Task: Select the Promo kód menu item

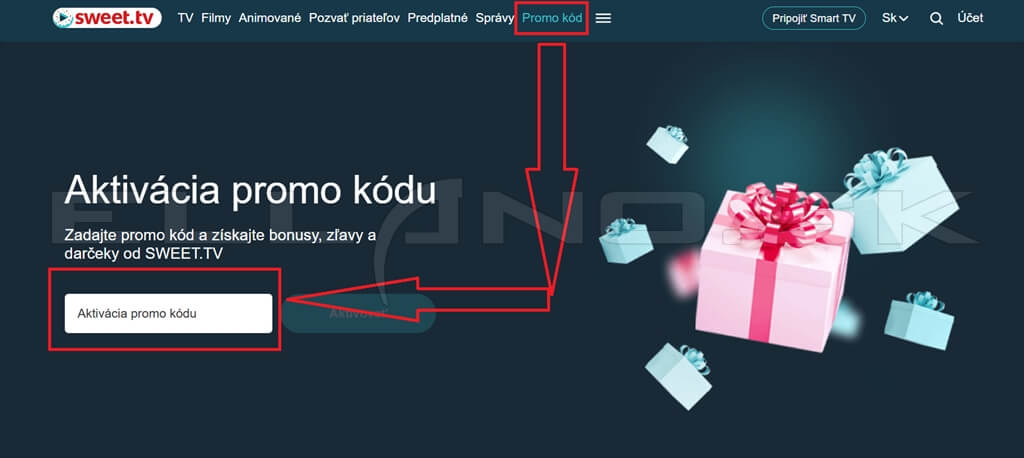Action: (x=552, y=18)
